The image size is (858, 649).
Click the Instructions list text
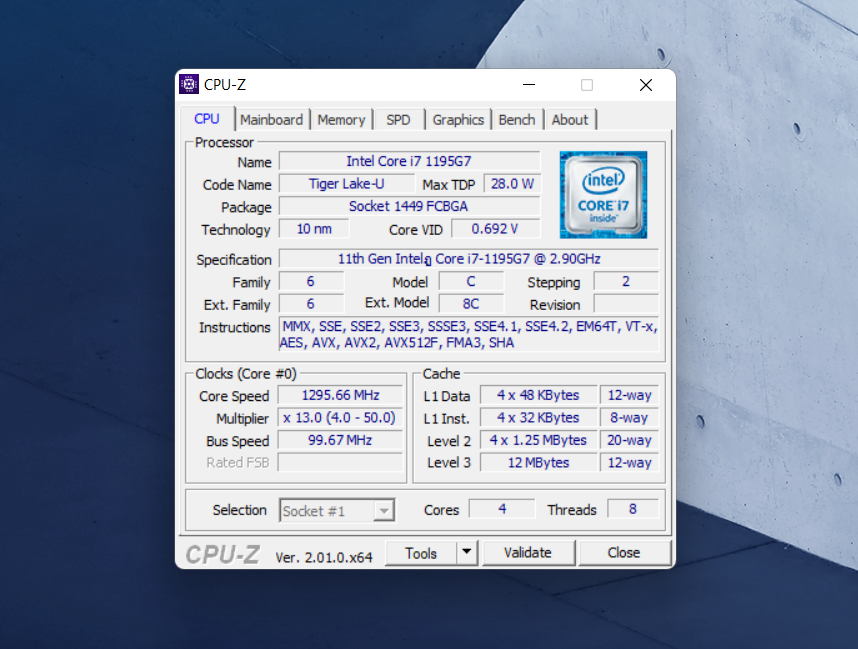pos(469,334)
